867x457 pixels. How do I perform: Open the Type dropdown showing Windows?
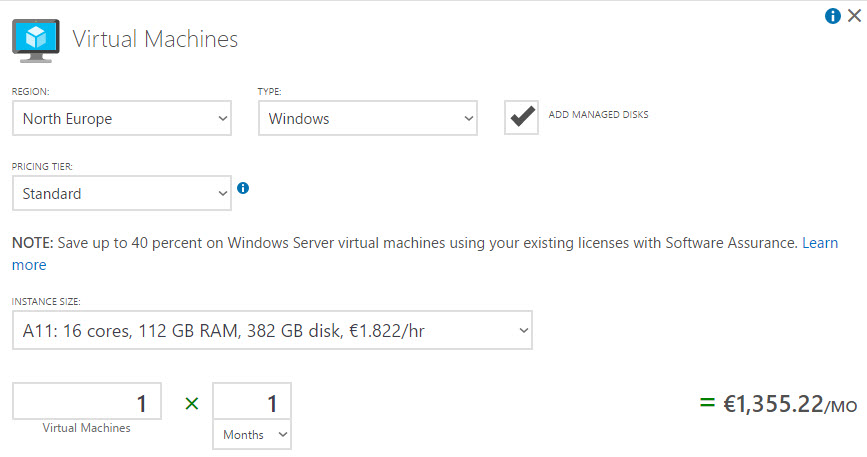tap(368, 118)
